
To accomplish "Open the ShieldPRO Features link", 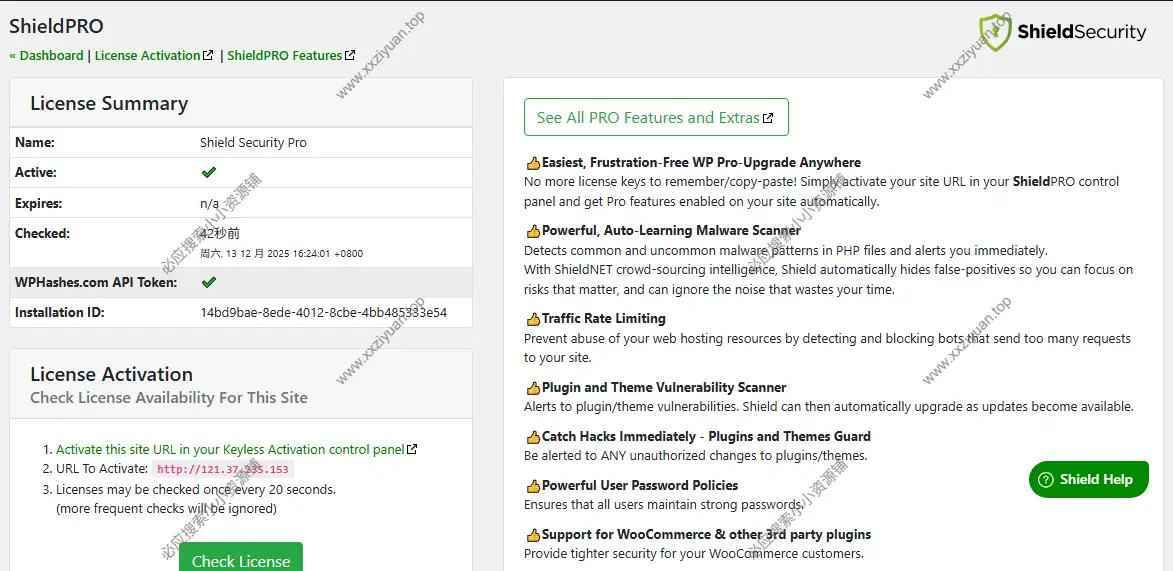I will (x=285, y=56).
